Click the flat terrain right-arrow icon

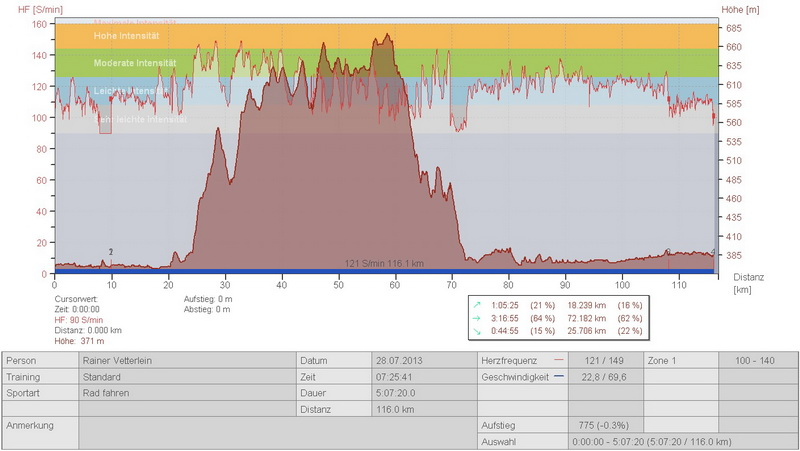tap(479, 316)
